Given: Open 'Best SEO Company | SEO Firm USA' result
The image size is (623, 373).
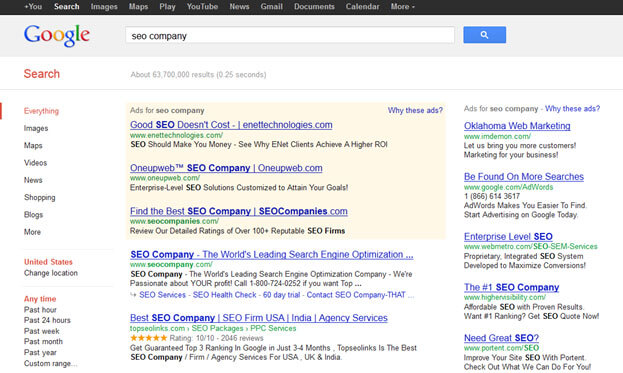Looking at the screenshot, I should click(259, 318).
